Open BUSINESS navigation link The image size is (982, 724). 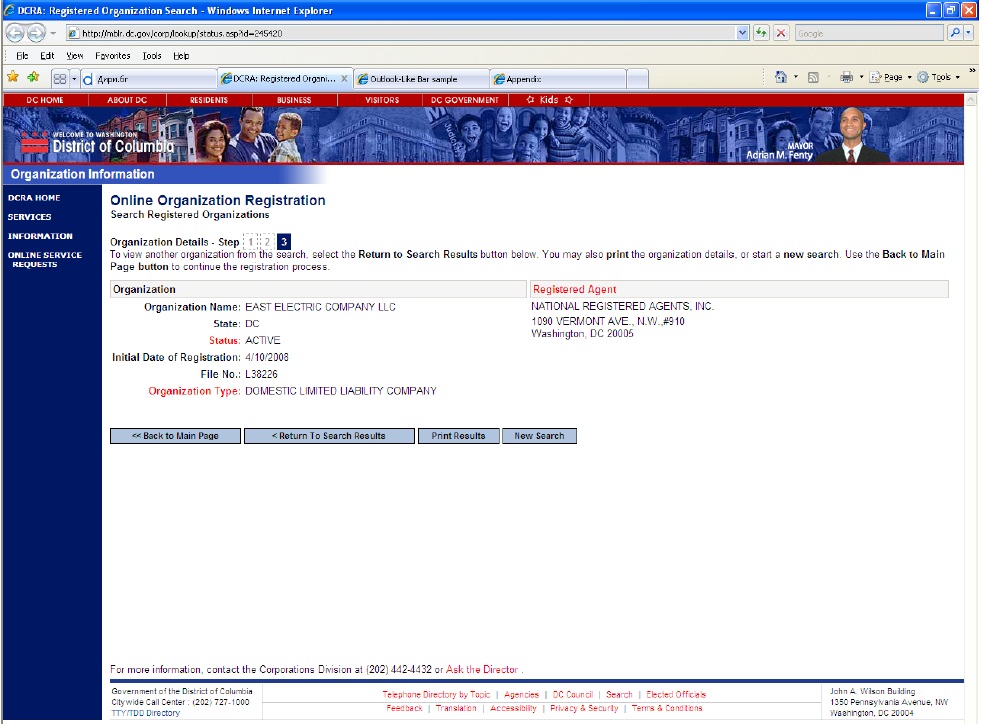[294, 100]
